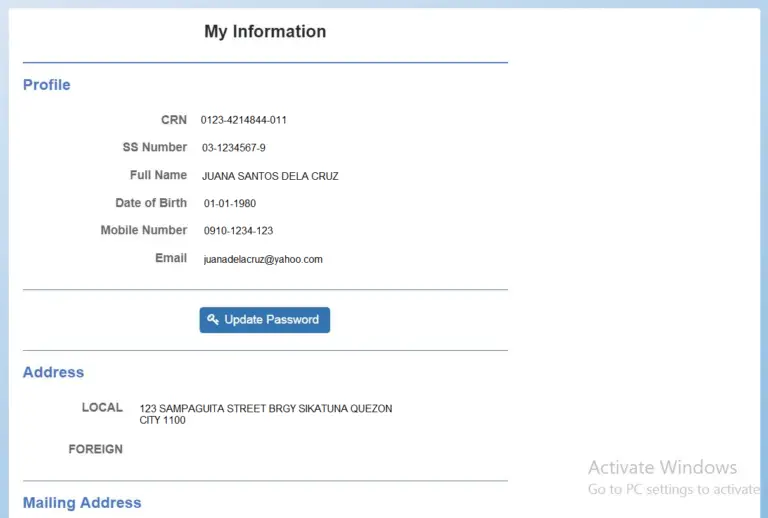Click the SS Number label
The width and height of the screenshot is (768, 518).
coord(155,147)
